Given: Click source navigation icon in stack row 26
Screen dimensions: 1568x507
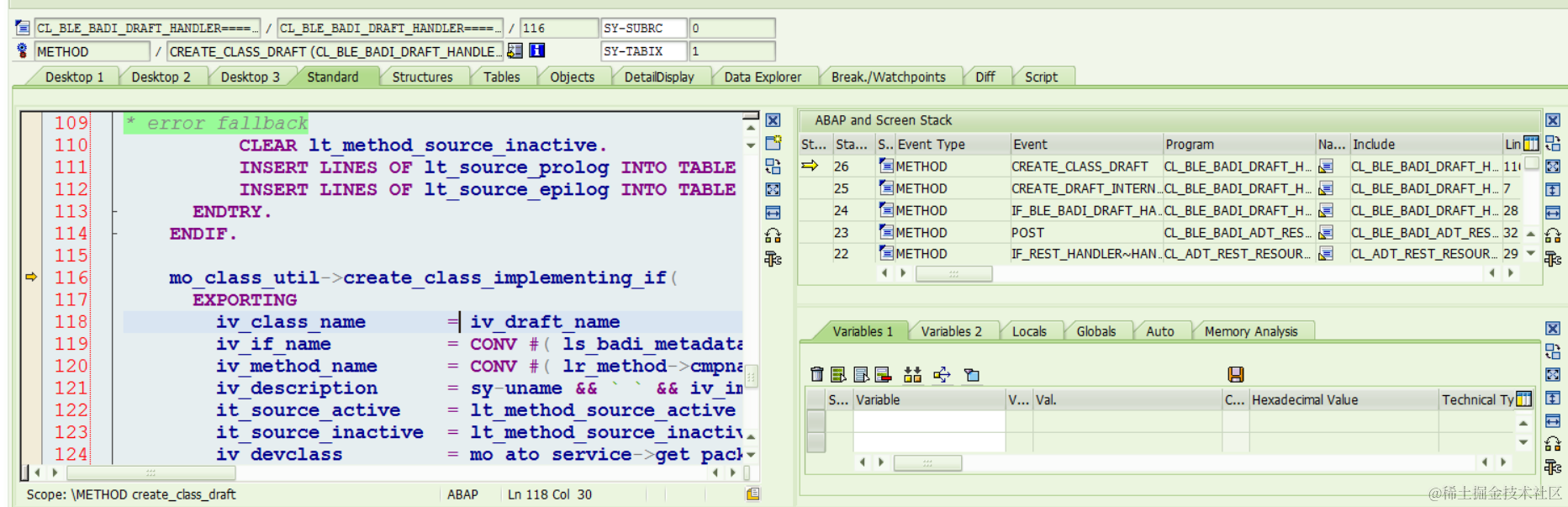Looking at the screenshot, I should point(1326,166).
